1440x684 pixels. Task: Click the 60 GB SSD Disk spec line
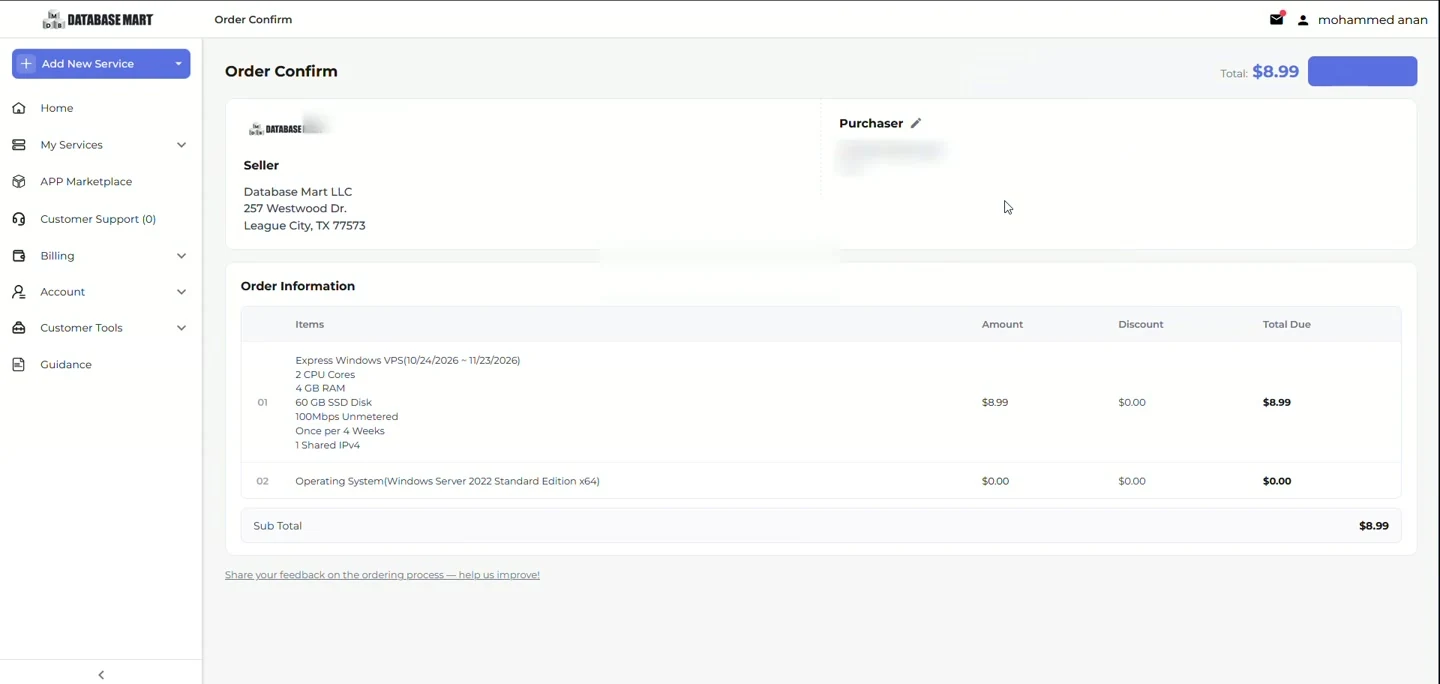pyautogui.click(x=333, y=403)
